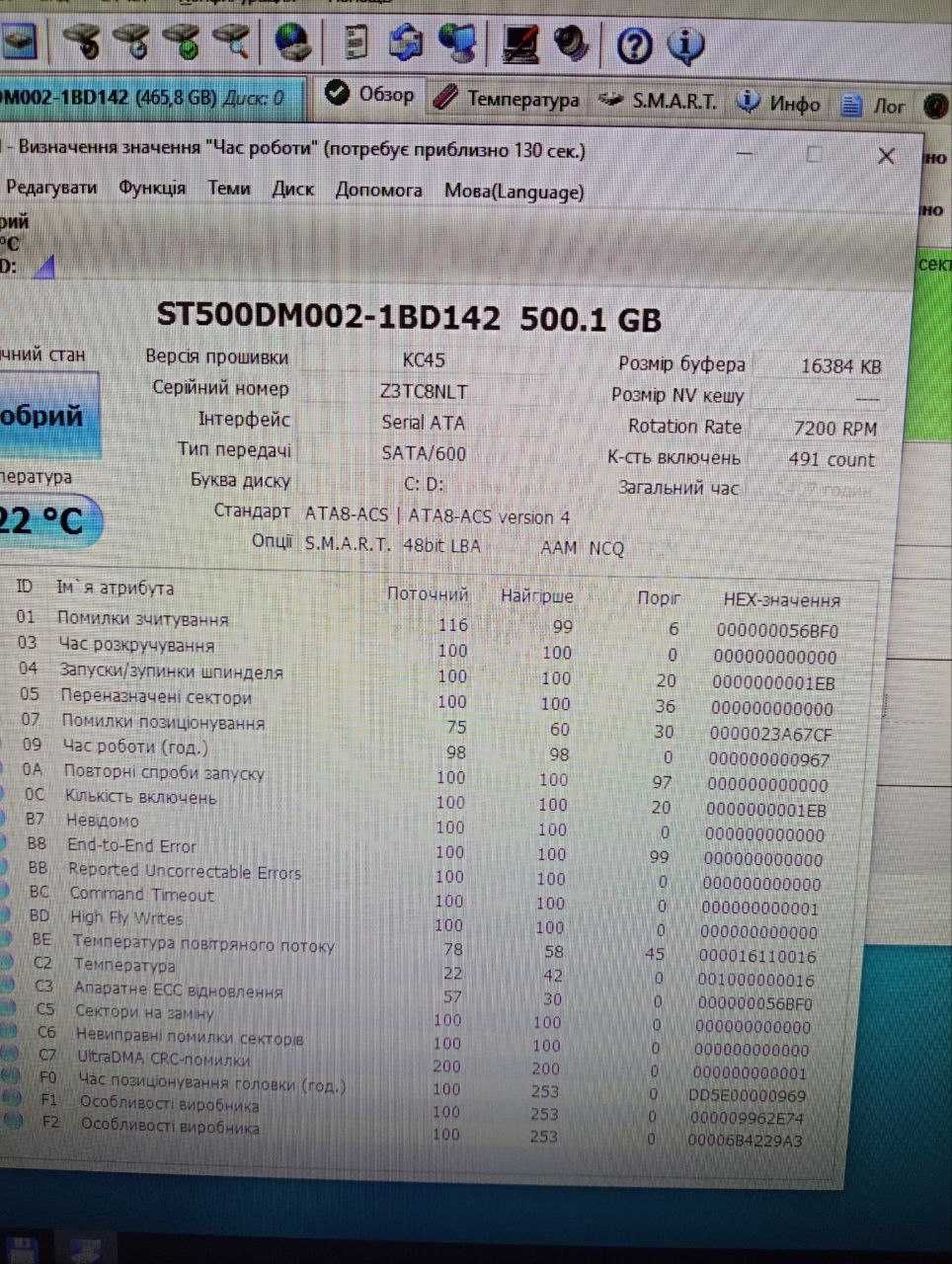Open the Мова(Language) menu
The width and height of the screenshot is (952, 1264).
tap(515, 192)
